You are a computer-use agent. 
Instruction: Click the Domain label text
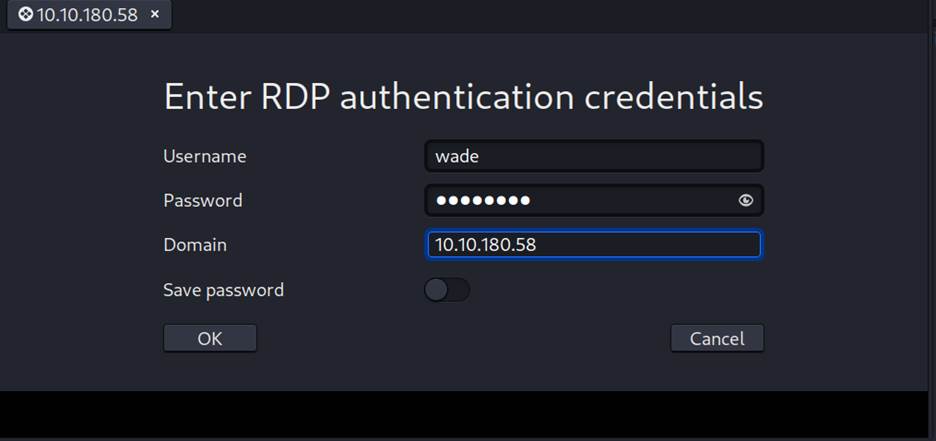coord(194,244)
